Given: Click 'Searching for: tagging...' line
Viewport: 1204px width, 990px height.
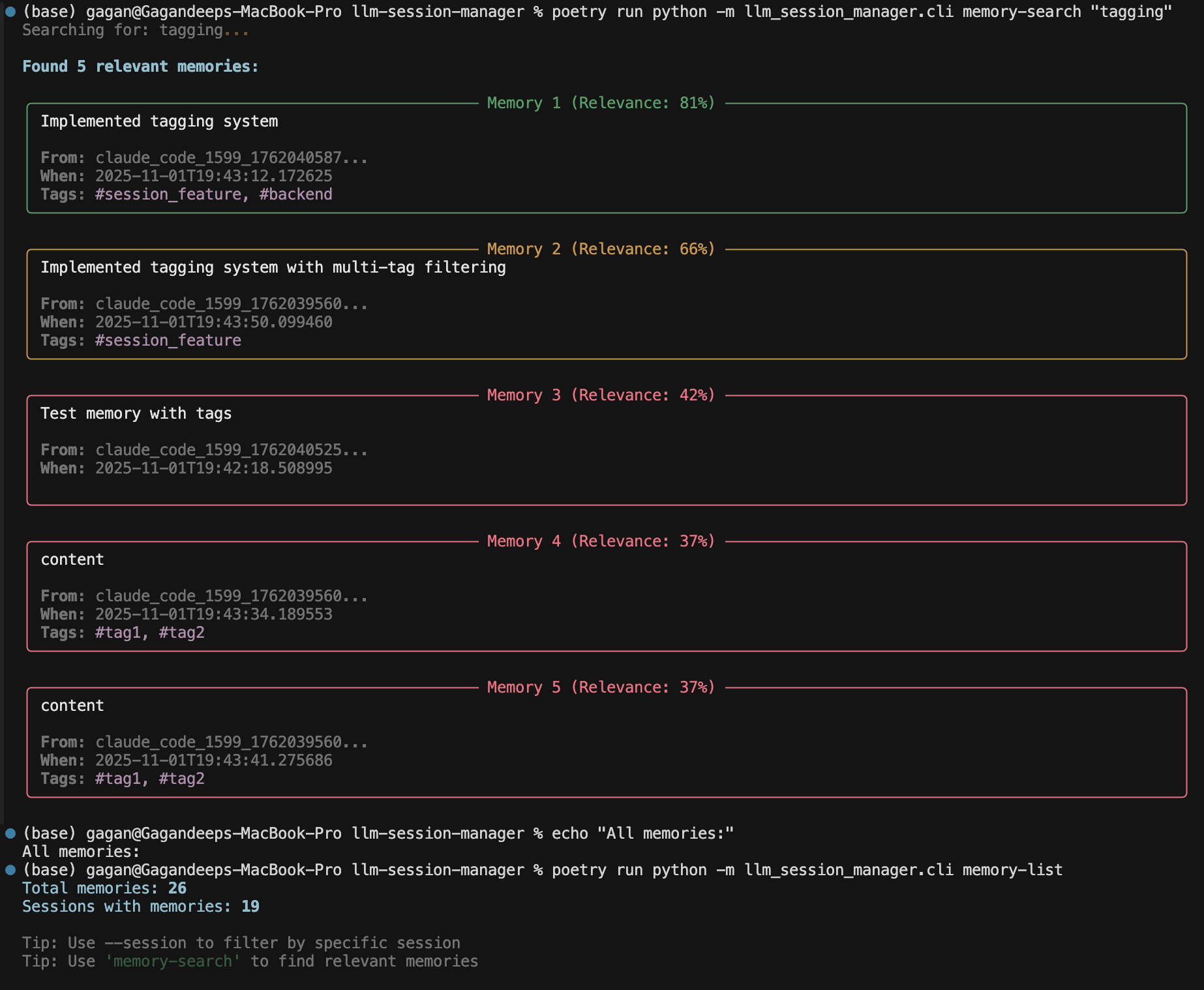Looking at the screenshot, I should [136, 30].
